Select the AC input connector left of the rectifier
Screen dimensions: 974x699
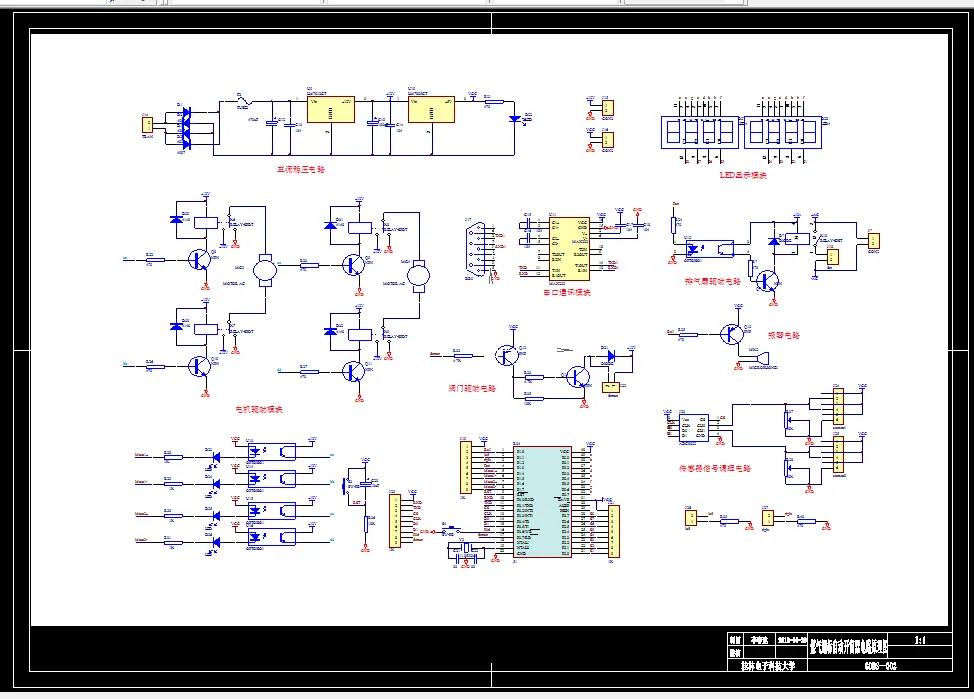coord(147,125)
